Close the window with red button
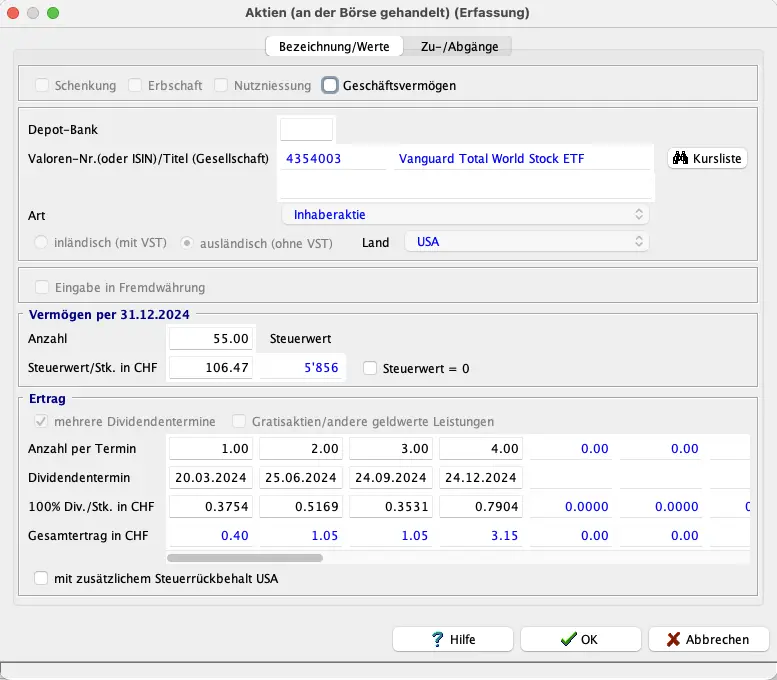Image resolution: width=777 pixels, height=680 pixels. (x=14, y=13)
